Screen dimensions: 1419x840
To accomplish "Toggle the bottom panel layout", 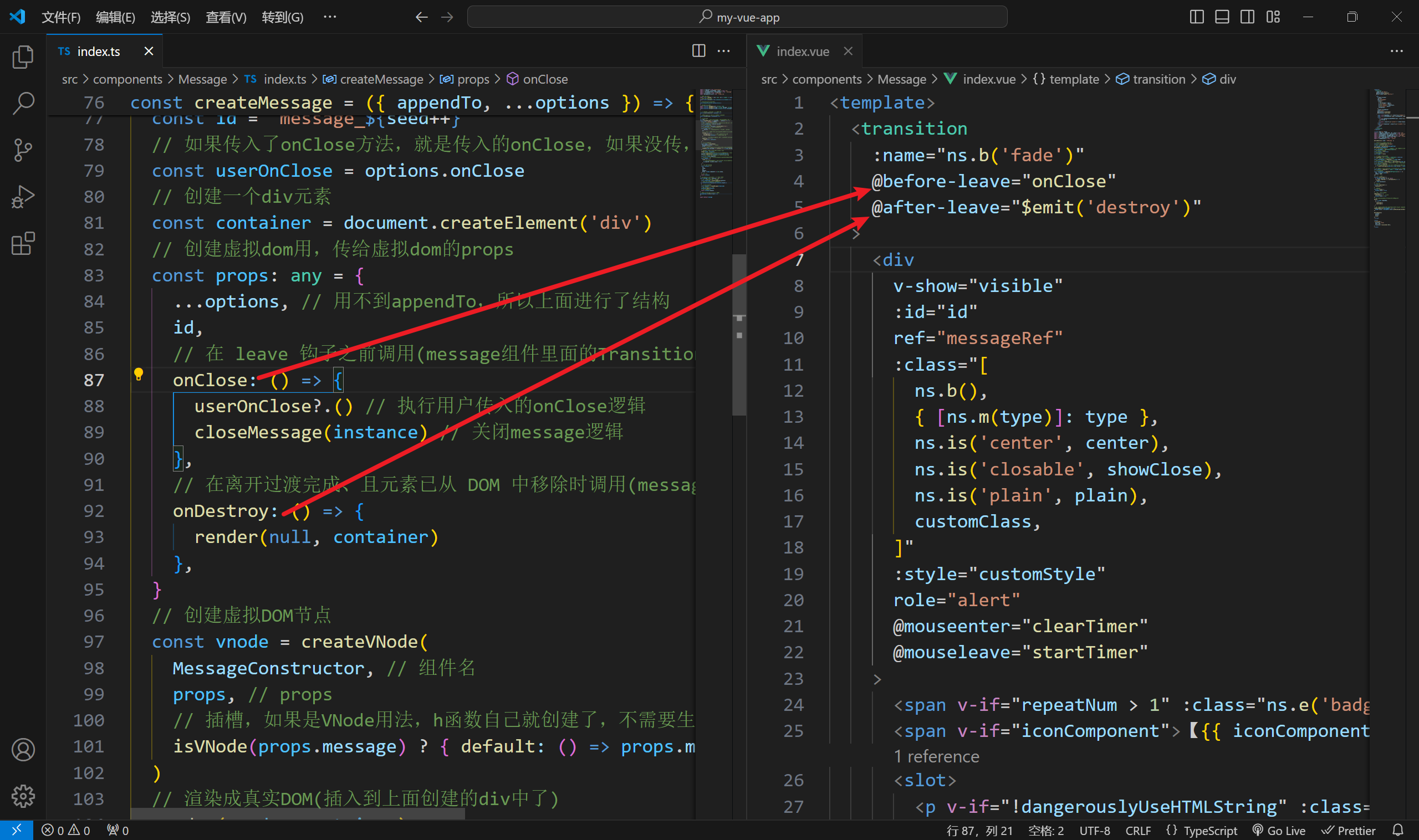I will click(x=1222, y=17).
